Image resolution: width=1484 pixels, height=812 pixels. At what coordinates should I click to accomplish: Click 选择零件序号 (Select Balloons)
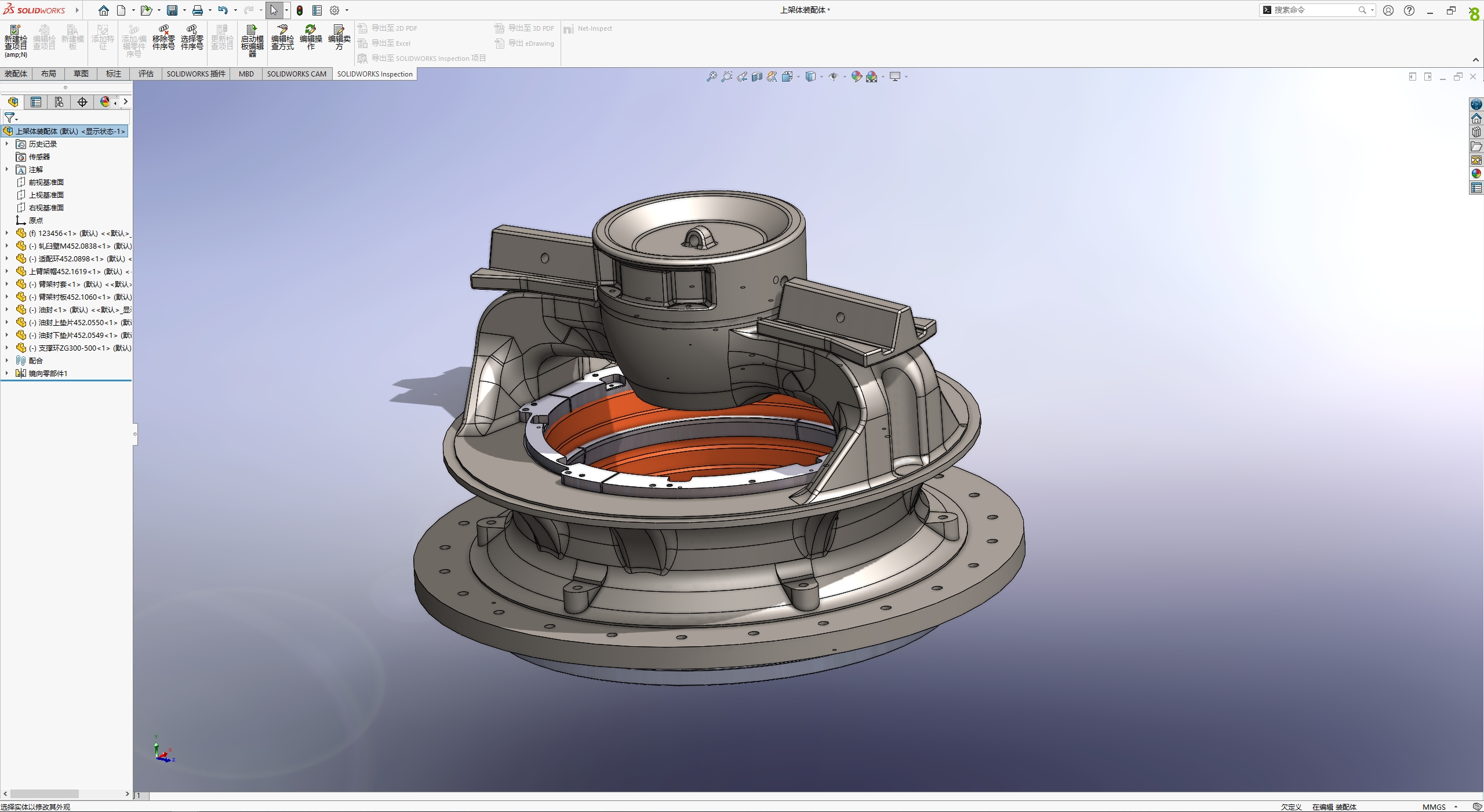192,38
